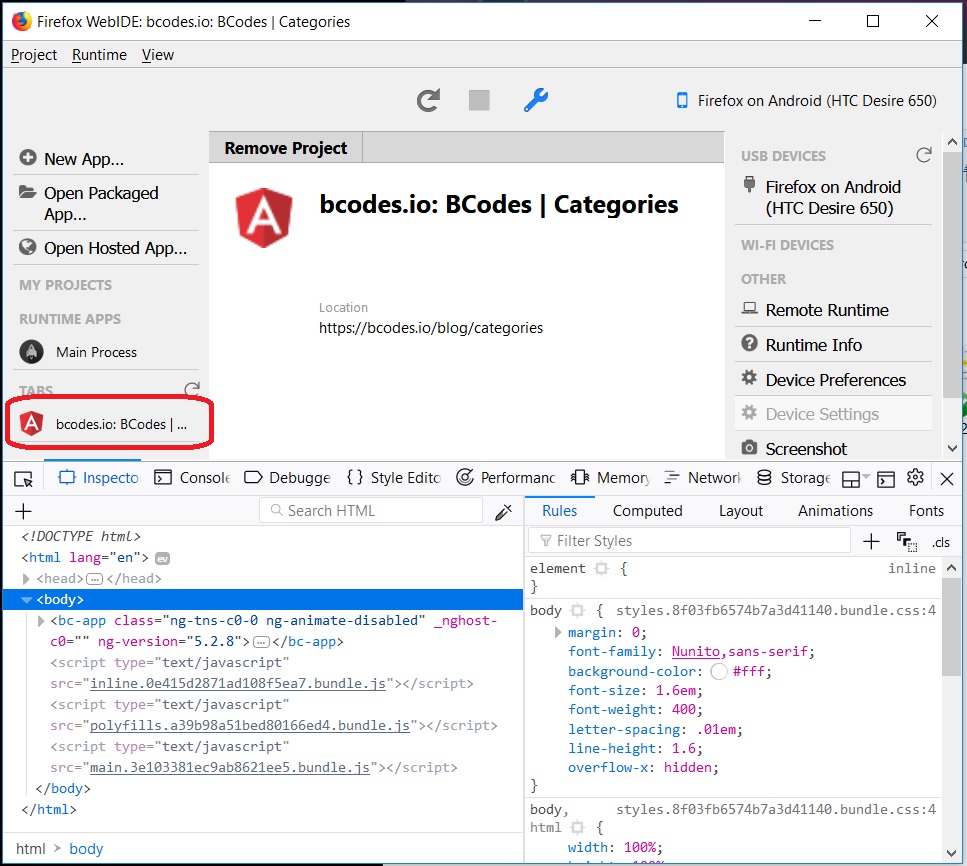Viewport: 967px width, 866px height.
Task: Select Firefox on Android HTC Desire 650 USB device
Action: click(833, 197)
